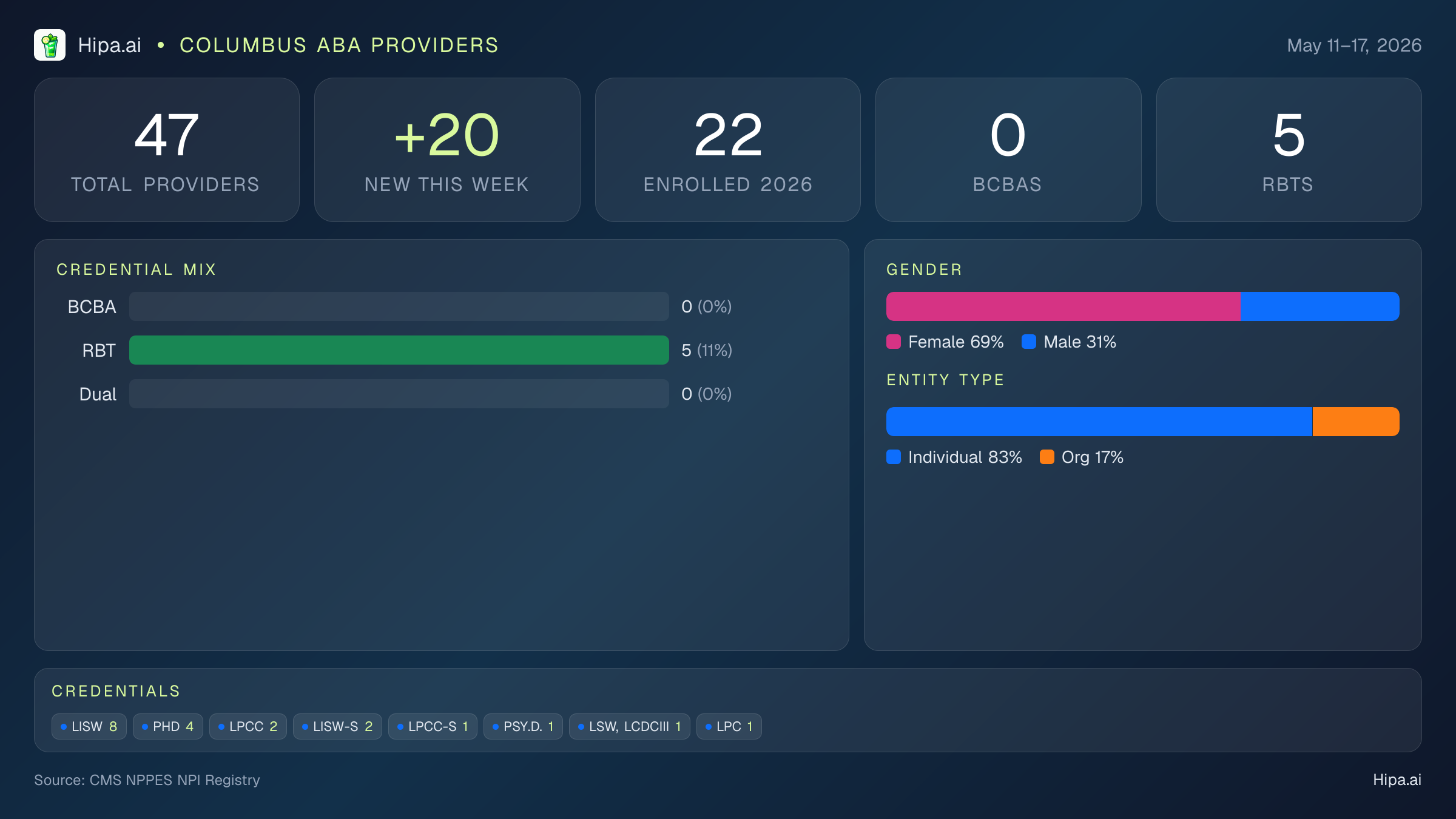Select the LSW, LCDCIII 1 credential chip
1456x819 pixels.
(630, 727)
